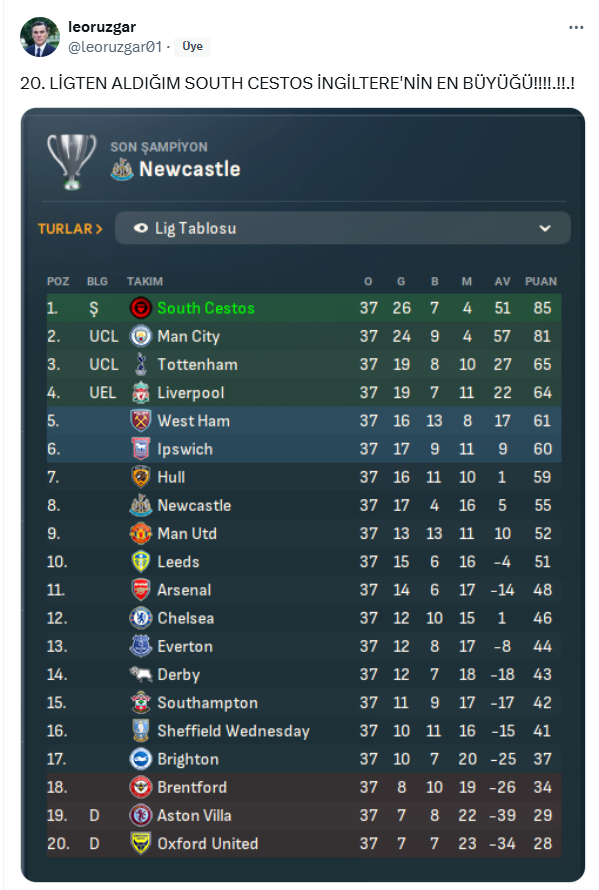
Task: Open the Lig Tablosu view selector
Action: [343, 228]
